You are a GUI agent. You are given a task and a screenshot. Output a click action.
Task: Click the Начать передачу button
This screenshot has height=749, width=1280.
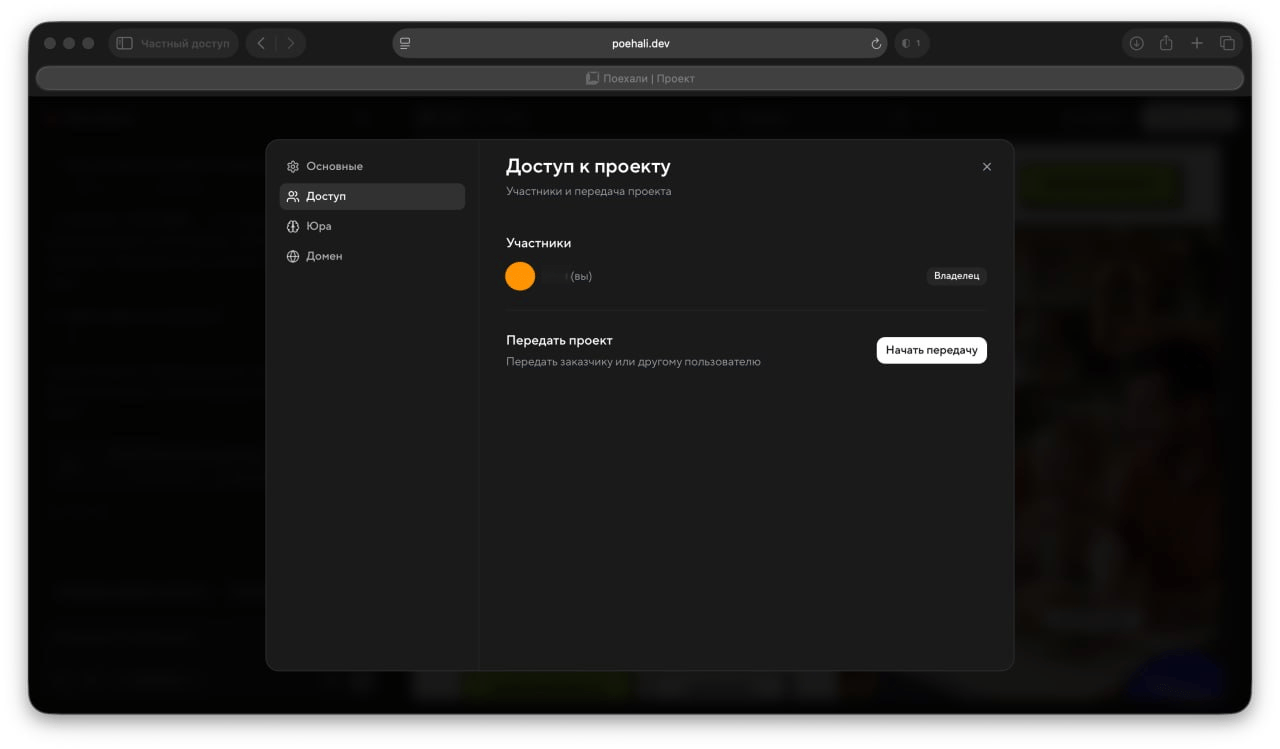coord(931,350)
